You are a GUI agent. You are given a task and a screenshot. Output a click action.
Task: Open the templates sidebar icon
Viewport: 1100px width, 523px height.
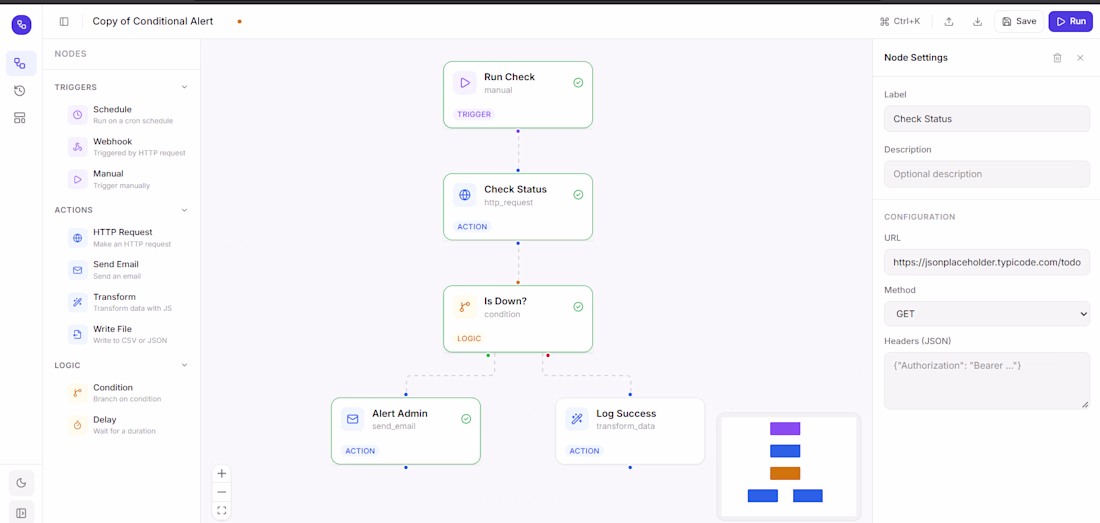pyautogui.click(x=20, y=118)
